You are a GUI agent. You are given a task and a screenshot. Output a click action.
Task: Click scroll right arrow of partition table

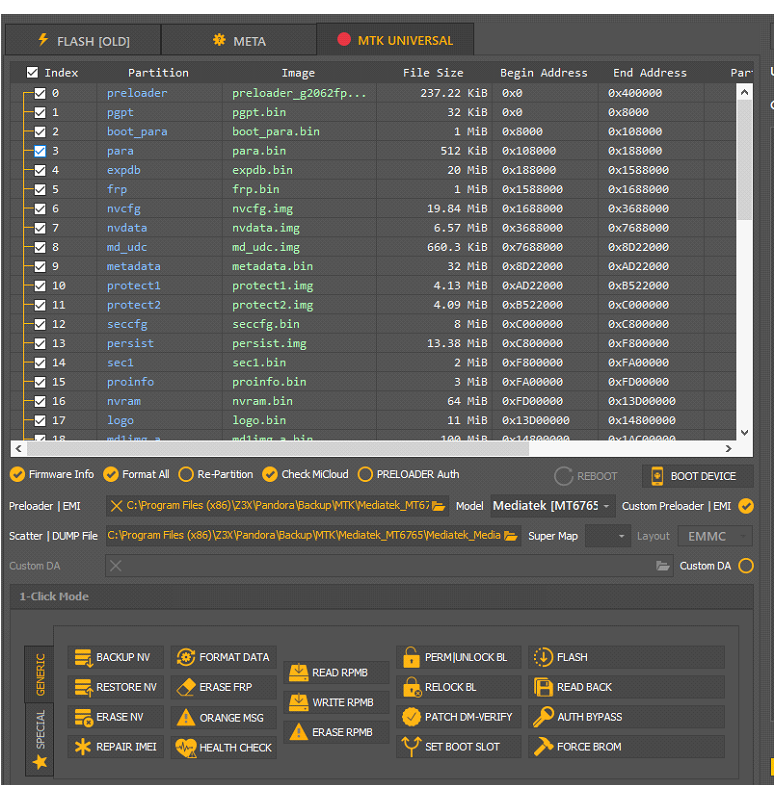point(728,449)
